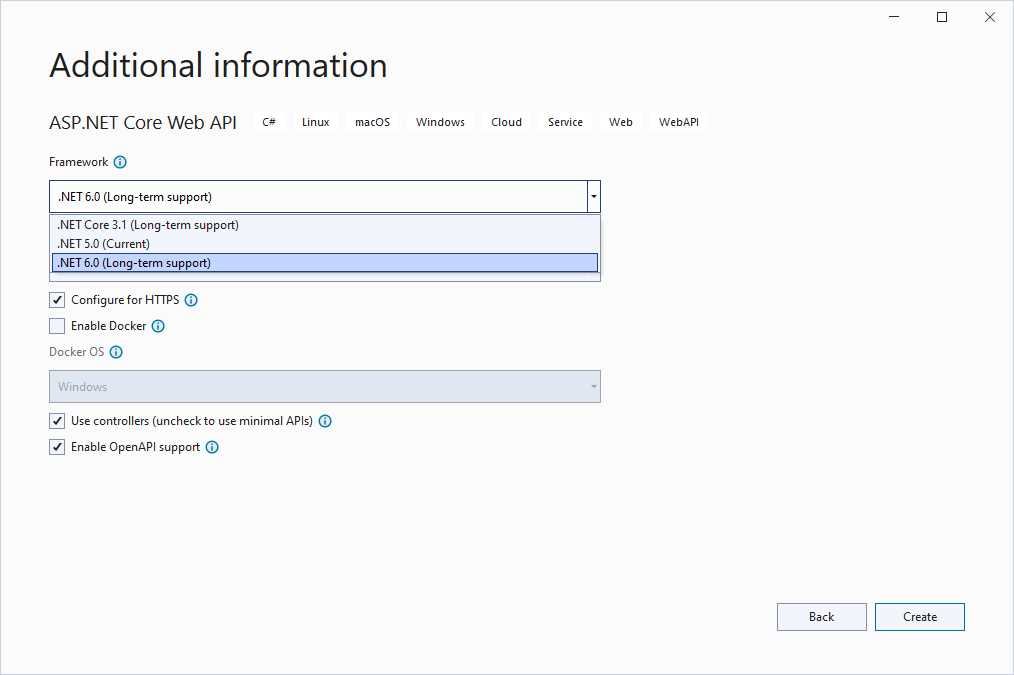
Task: Click the info icon beside Use controllers option
Action: point(324,421)
